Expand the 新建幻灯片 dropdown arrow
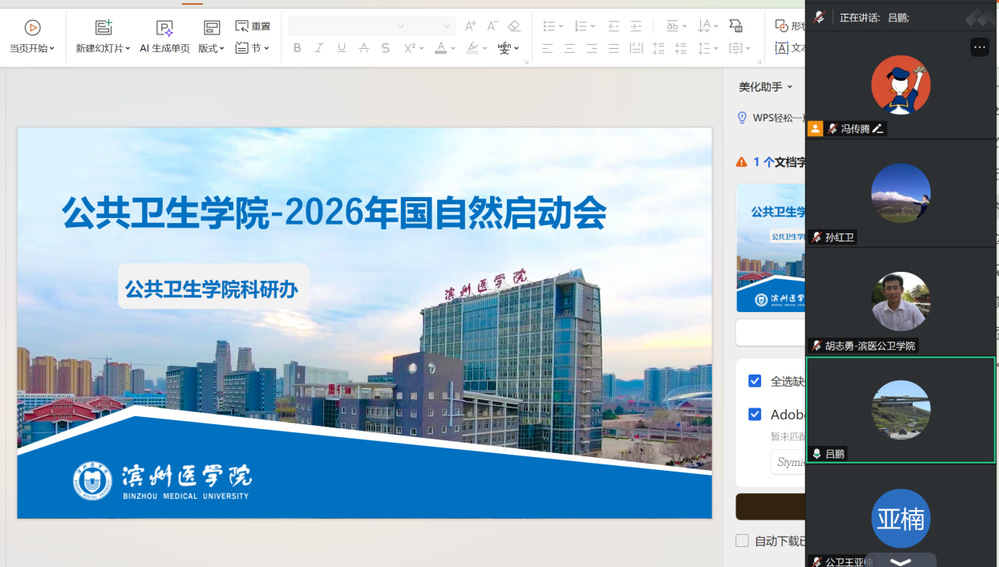The width and height of the screenshot is (999, 567). coord(128,48)
